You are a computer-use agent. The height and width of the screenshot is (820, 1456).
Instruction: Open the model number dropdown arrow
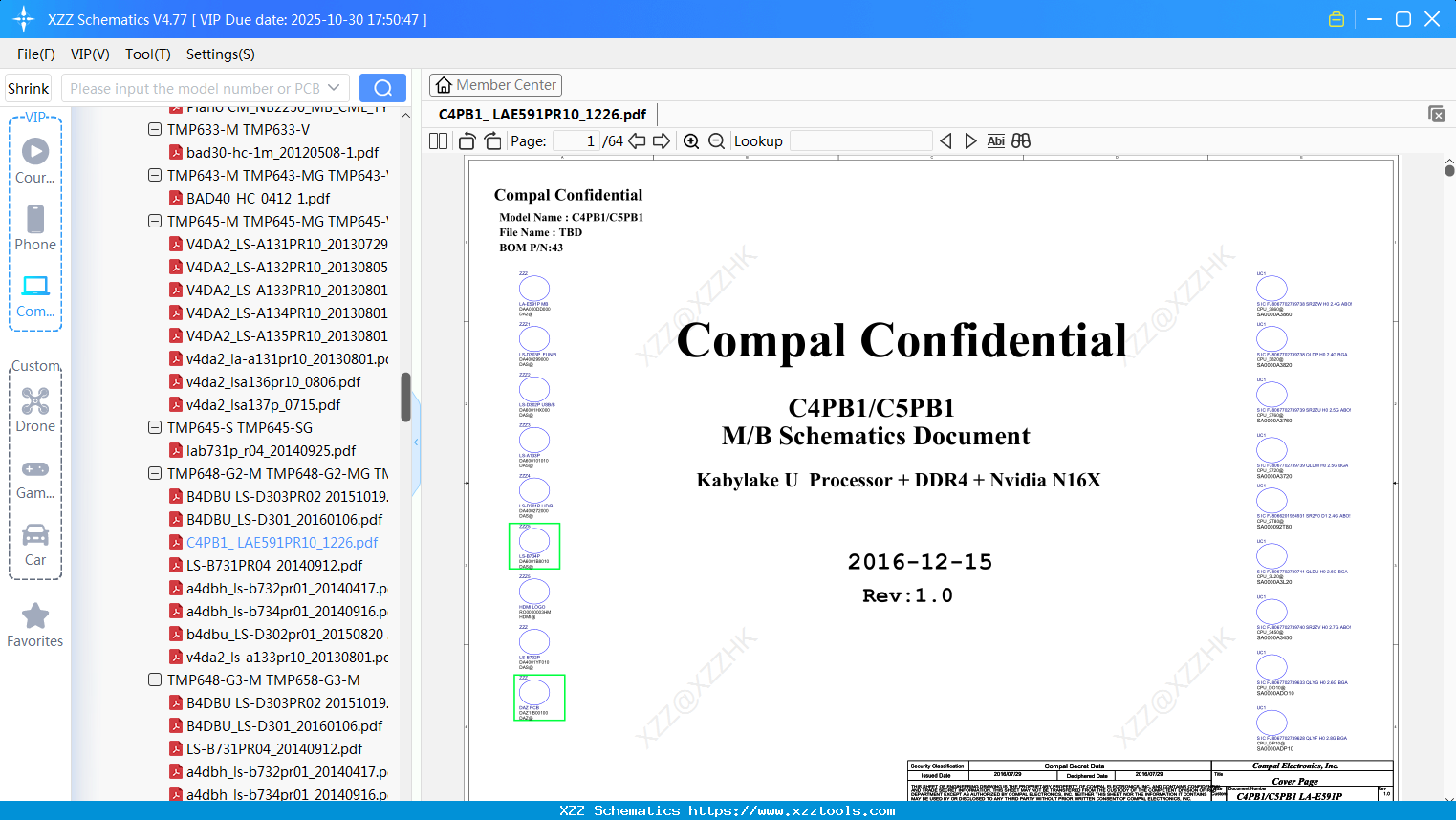pos(334,88)
